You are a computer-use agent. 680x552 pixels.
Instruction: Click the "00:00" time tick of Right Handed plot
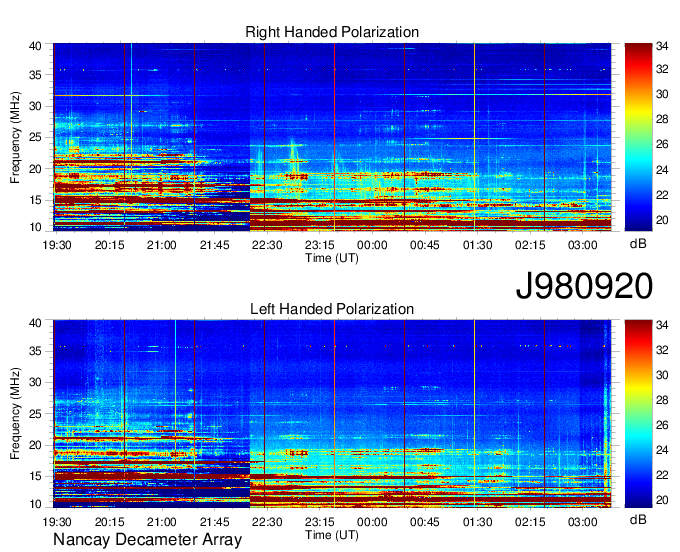pos(372,245)
